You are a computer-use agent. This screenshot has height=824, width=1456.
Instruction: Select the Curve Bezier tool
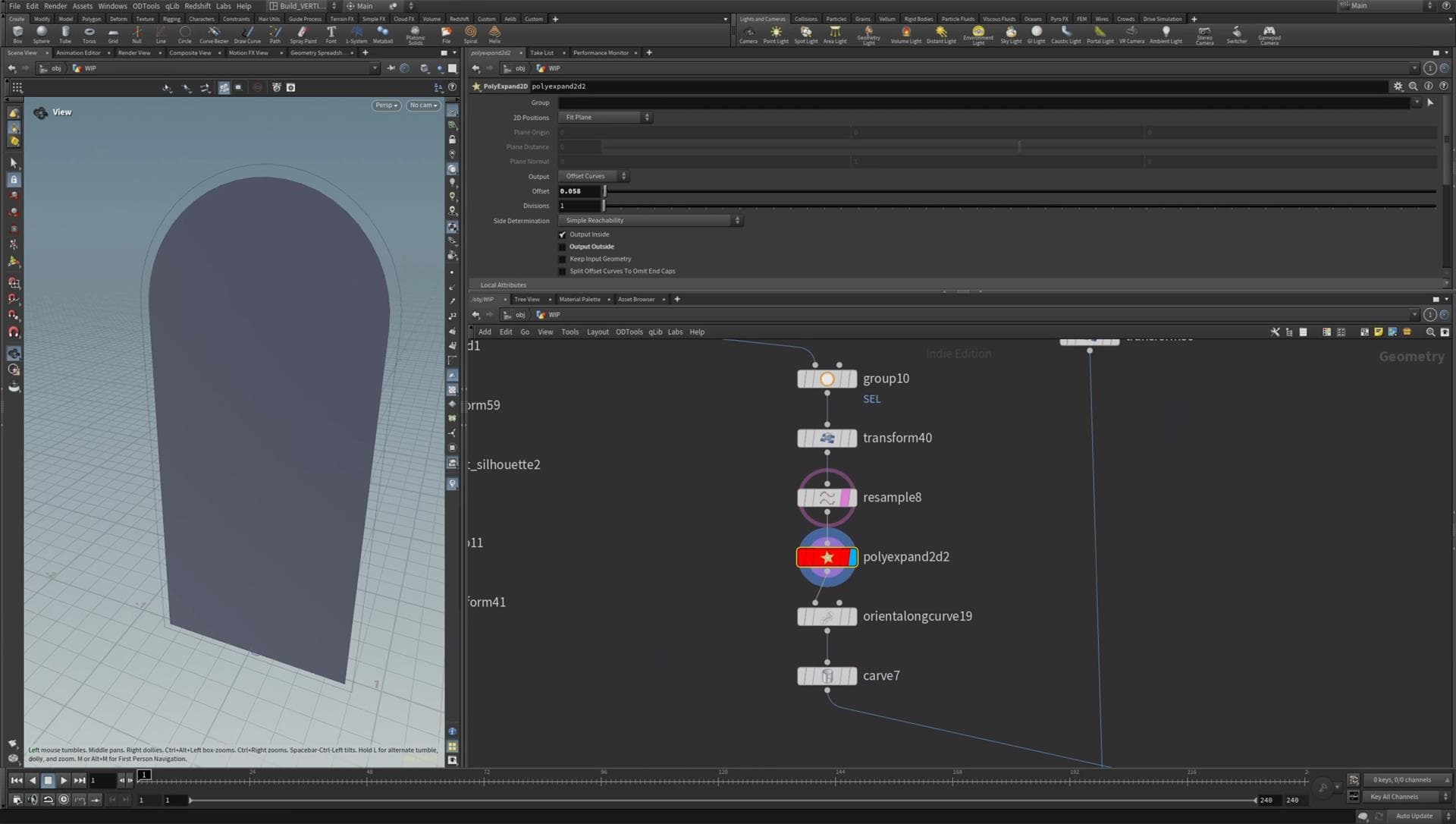click(214, 34)
